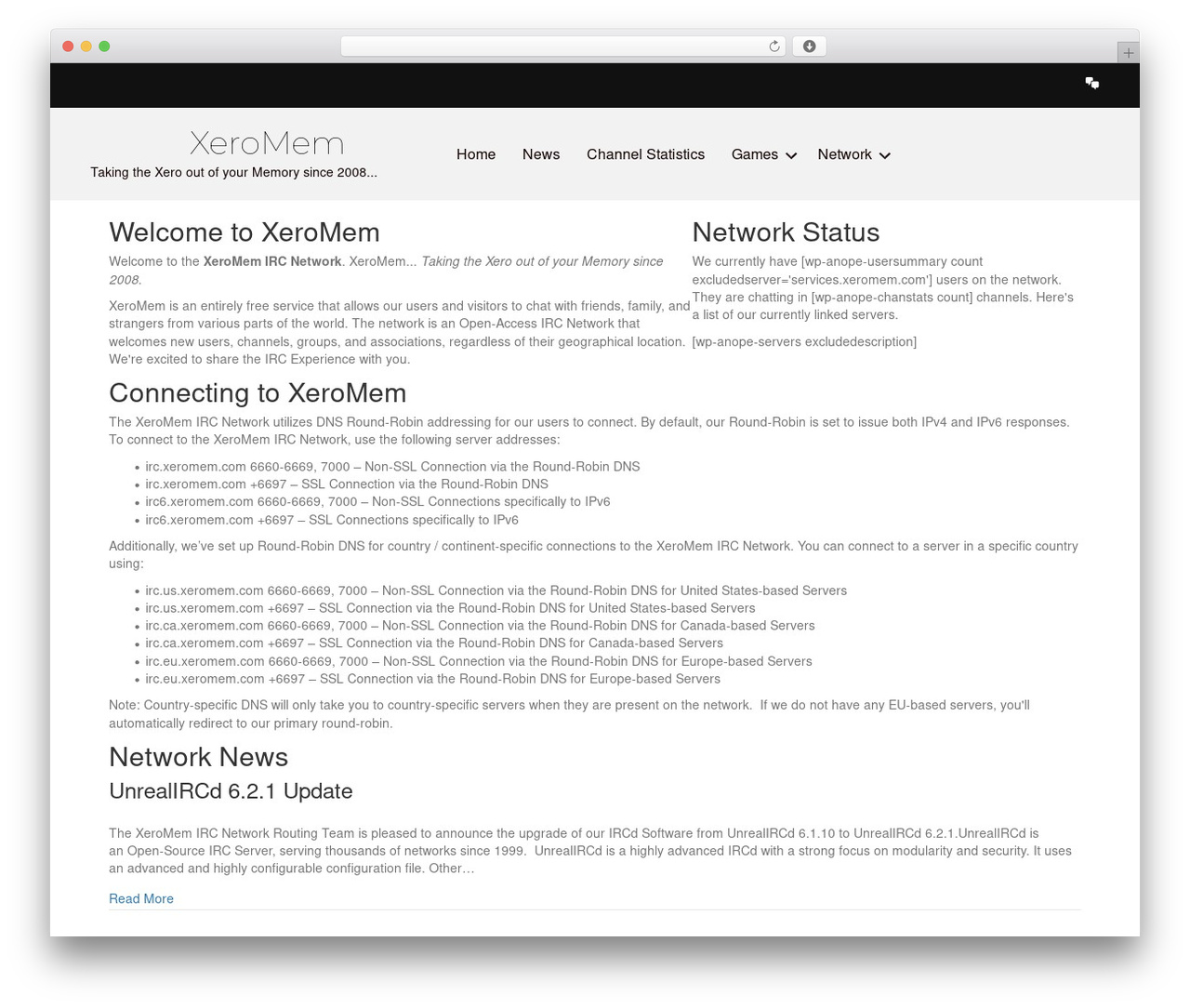
Task: Reload the page using refresh icon
Action: click(x=773, y=46)
